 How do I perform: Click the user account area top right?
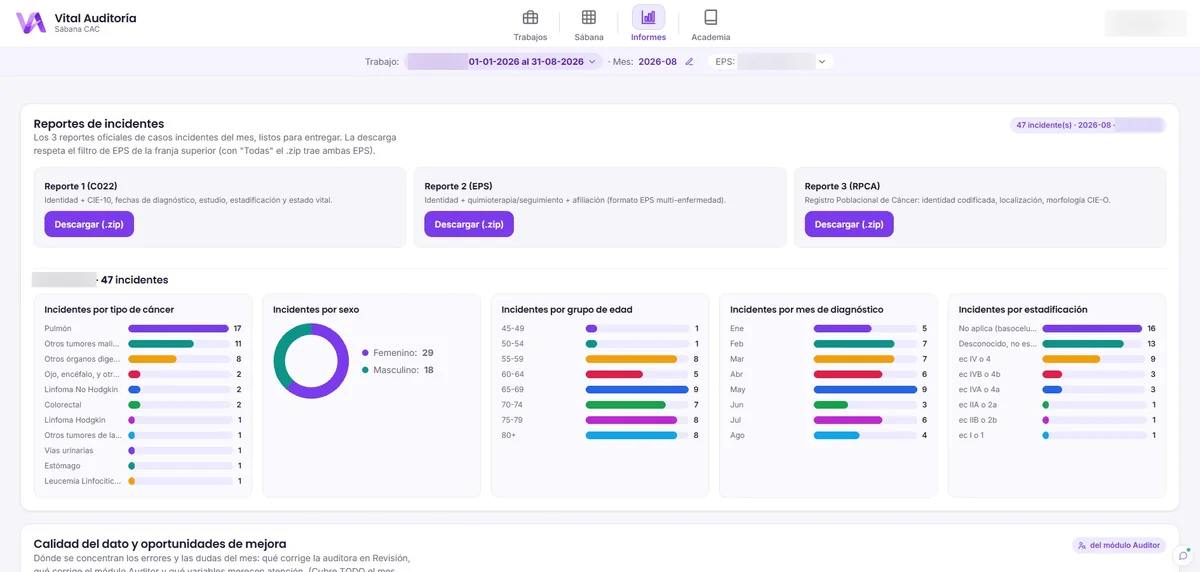point(1144,23)
